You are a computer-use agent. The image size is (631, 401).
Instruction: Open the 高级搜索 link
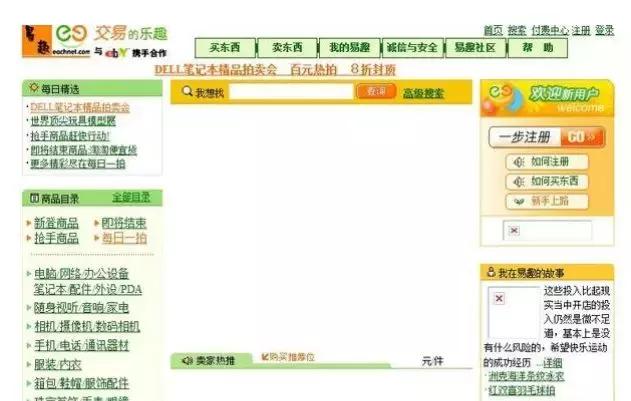pos(423,93)
